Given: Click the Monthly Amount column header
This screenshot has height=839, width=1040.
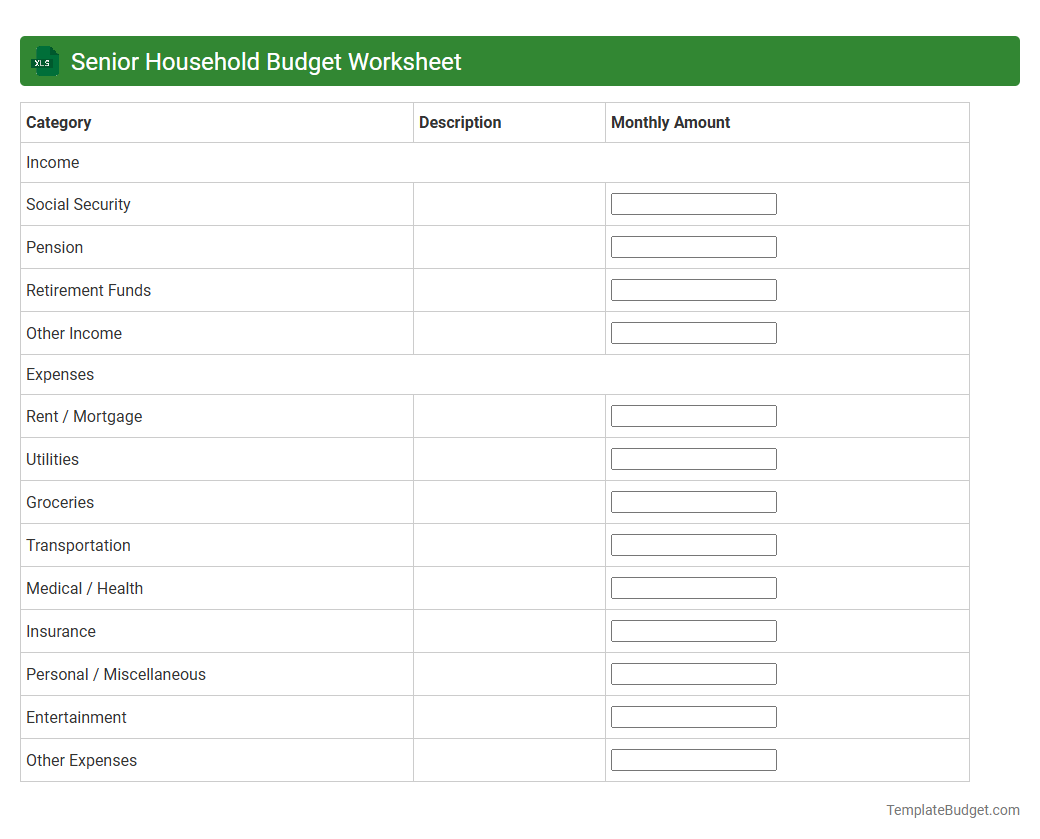Looking at the screenshot, I should click(x=669, y=122).
